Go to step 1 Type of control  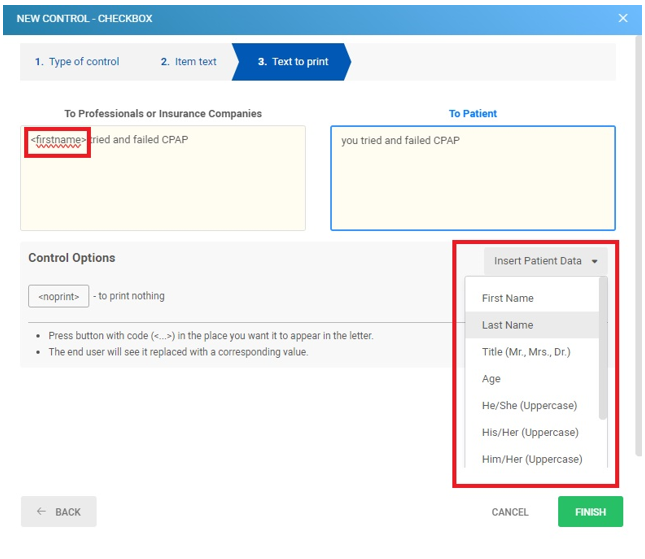77,62
